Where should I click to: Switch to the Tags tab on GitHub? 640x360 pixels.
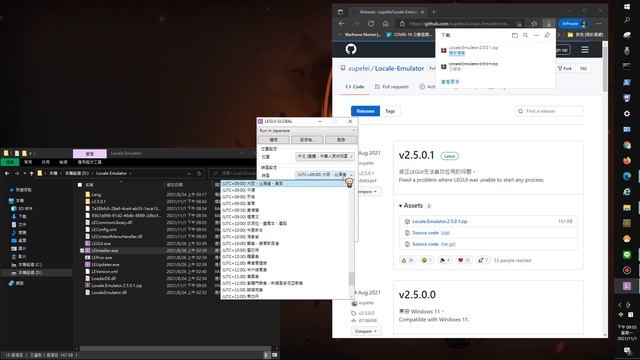[390, 111]
